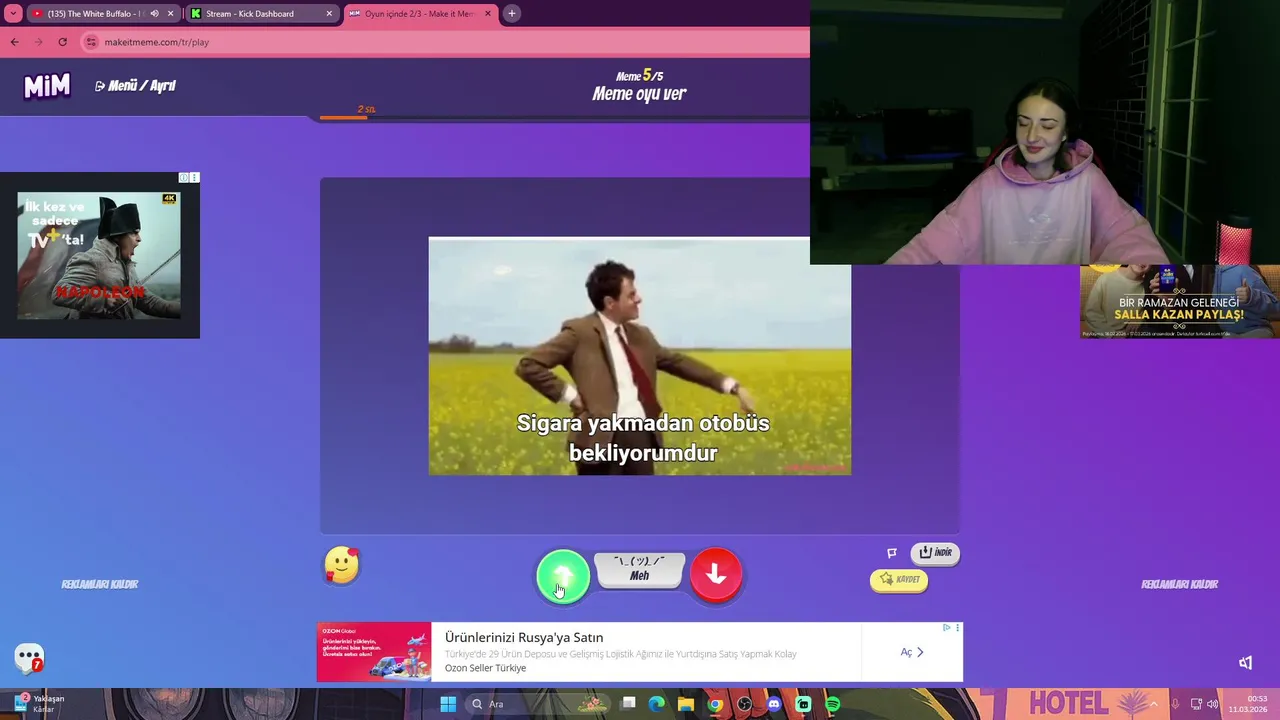
Task: Open the tab search dropdown
Action: tap(13, 14)
